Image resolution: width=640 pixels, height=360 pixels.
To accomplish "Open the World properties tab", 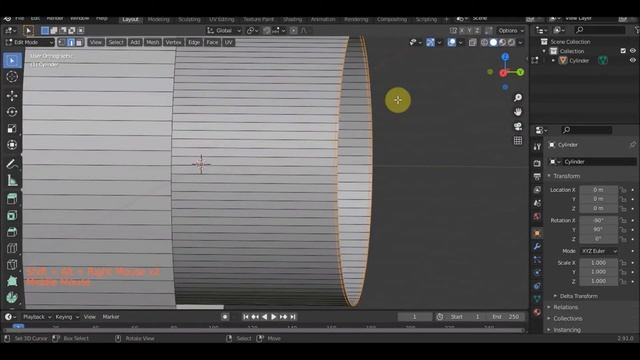I will coord(537,216).
